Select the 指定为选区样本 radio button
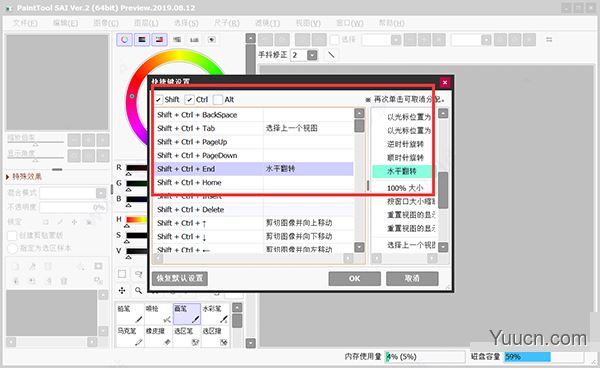The image size is (600, 368). 12,248
